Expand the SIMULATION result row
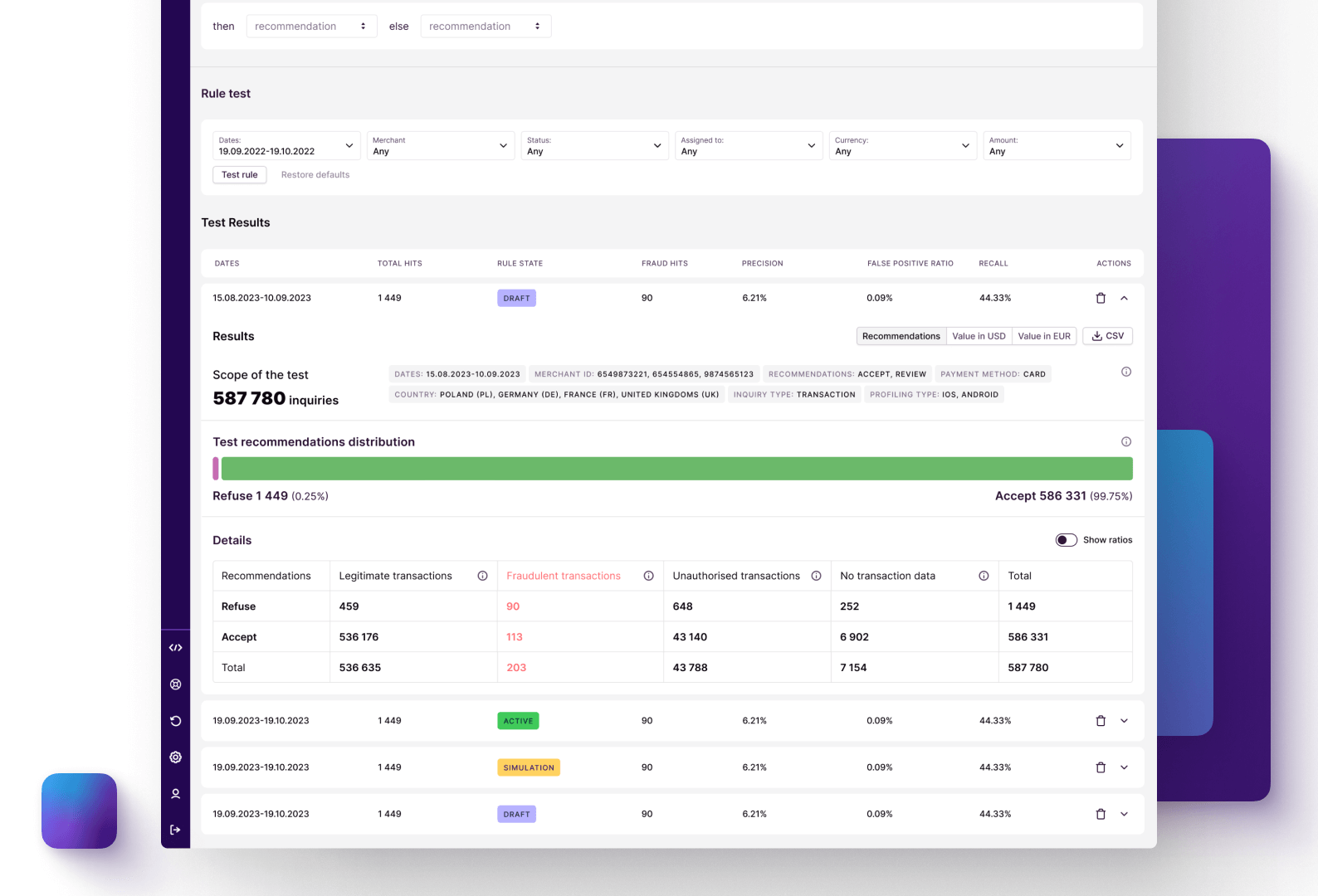The height and width of the screenshot is (896, 1318). [x=1124, y=767]
